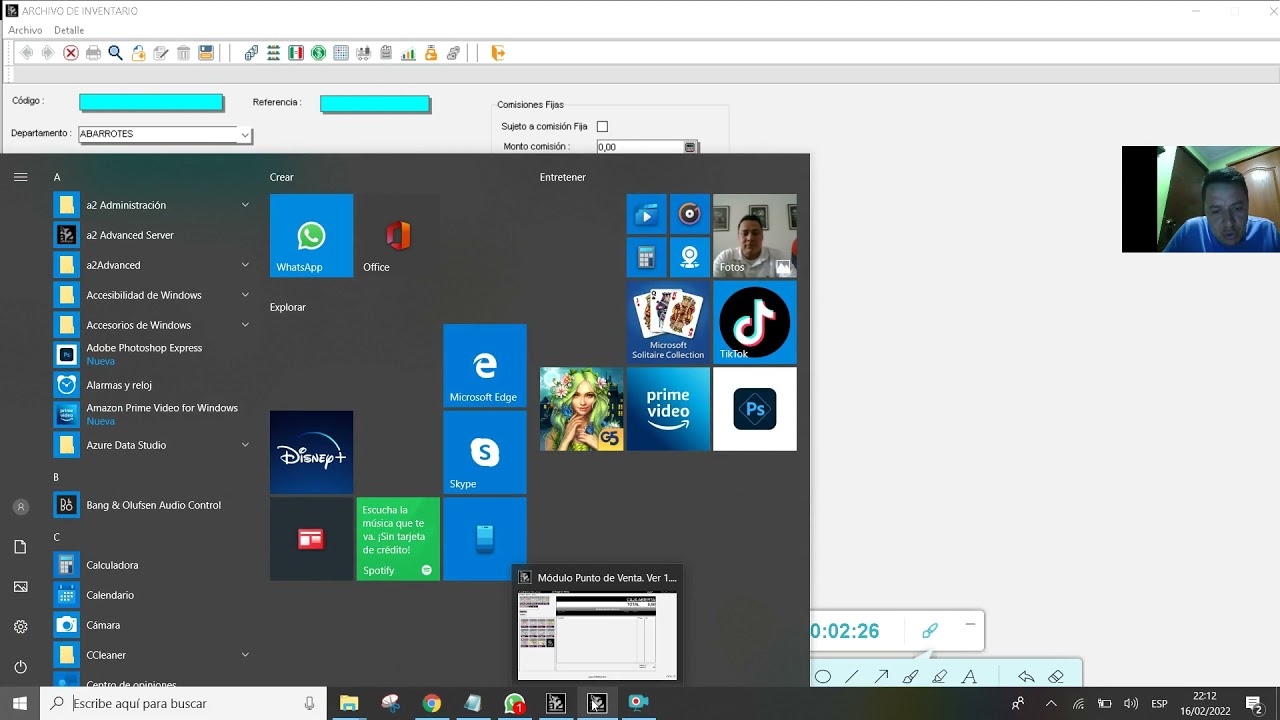Select the text tool in annotation bar
This screenshot has height=720, width=1280.
pyautogui.click(x=969, y=677)
